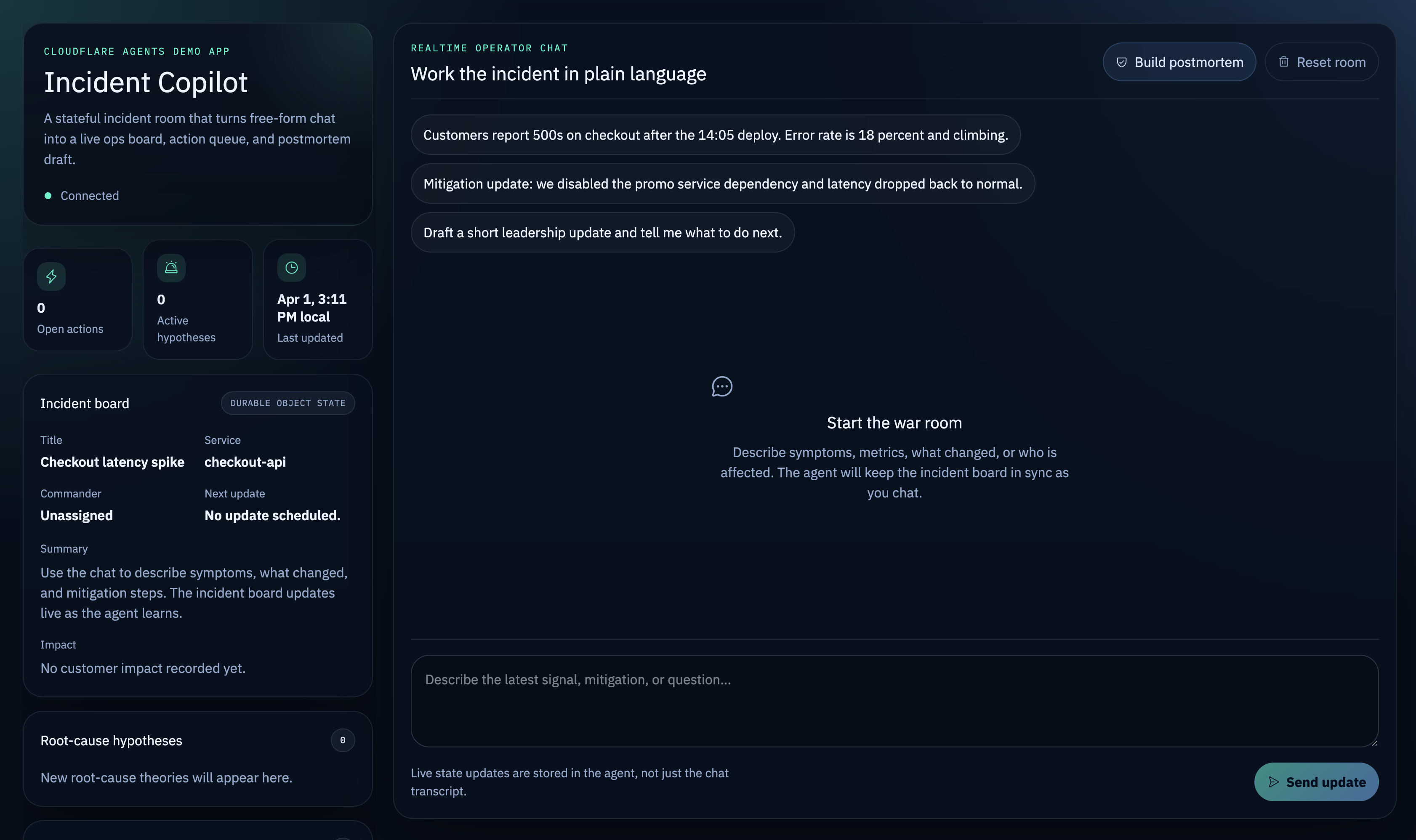
Task: Select the checkout 500s error suggestion prompt
Action: pyautogui.click(x=715, y=135)
